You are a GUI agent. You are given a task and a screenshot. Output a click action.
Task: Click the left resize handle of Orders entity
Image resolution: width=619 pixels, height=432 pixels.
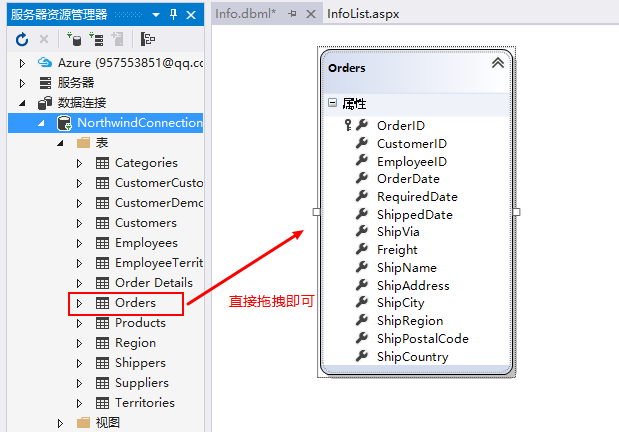316,212
